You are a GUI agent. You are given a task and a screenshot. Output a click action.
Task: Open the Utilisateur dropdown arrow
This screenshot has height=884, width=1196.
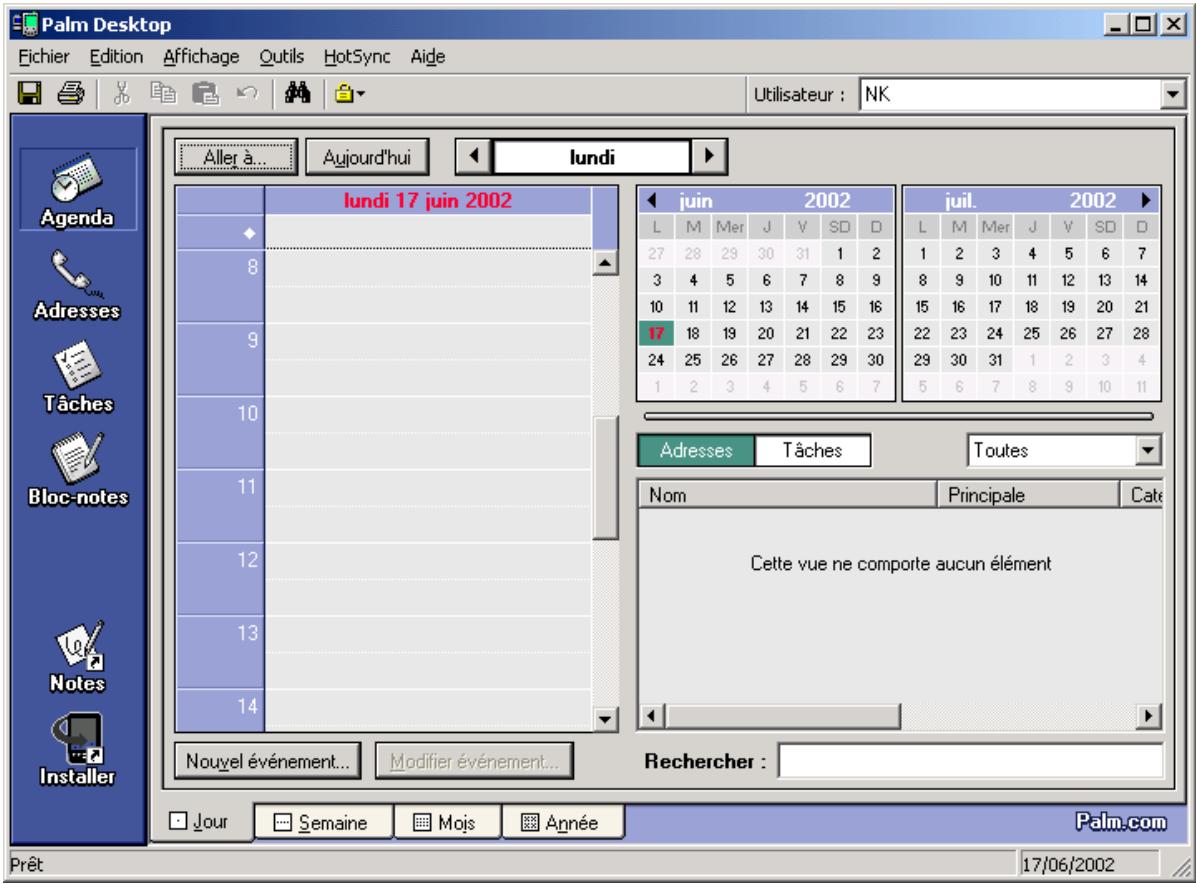pos(1172,95)
